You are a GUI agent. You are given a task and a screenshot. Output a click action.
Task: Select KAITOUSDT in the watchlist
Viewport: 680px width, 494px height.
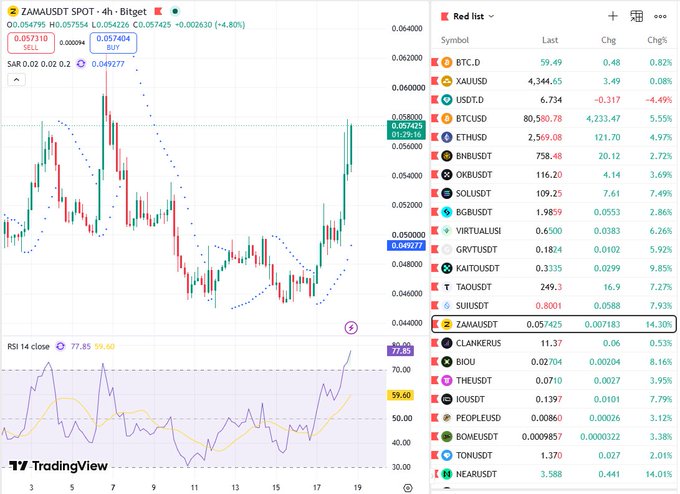[x=553, y=268]
